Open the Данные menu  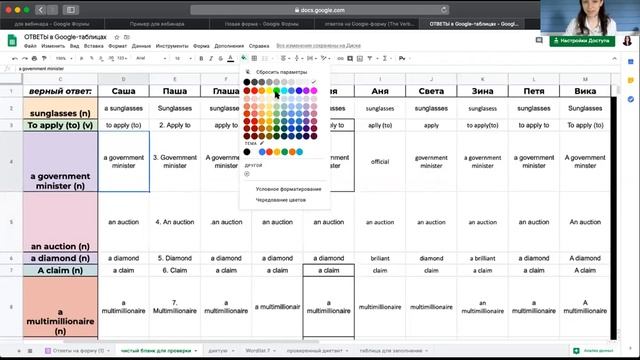point(141,46)
